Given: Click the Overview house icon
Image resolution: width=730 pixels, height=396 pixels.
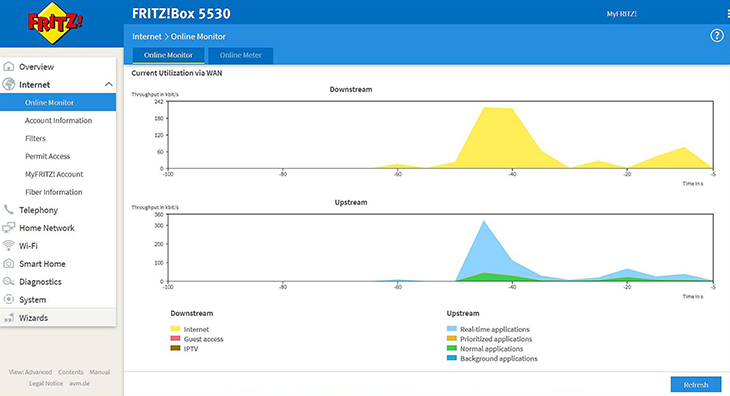Looking at the screenshot, I should pyautogui.click(x=8, y=67).
